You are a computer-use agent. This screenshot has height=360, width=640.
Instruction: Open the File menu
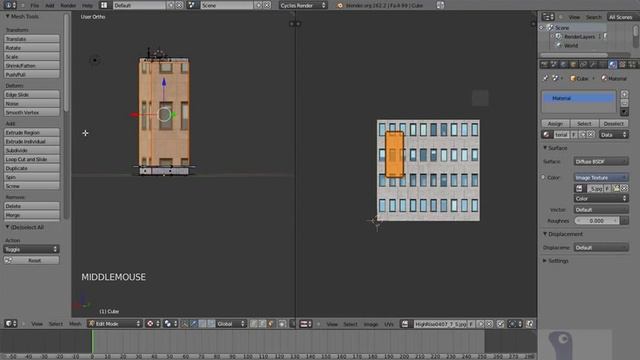pyautogui.click(x=35, y=5)
